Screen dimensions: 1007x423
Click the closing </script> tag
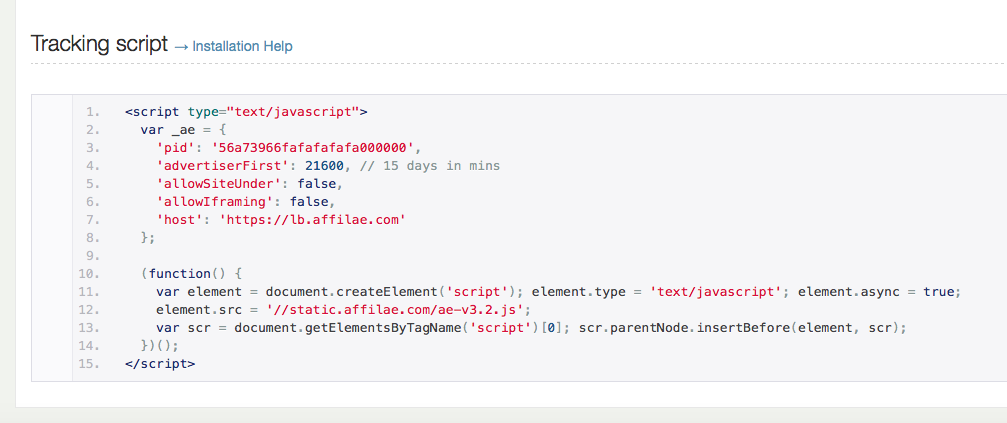160,364
